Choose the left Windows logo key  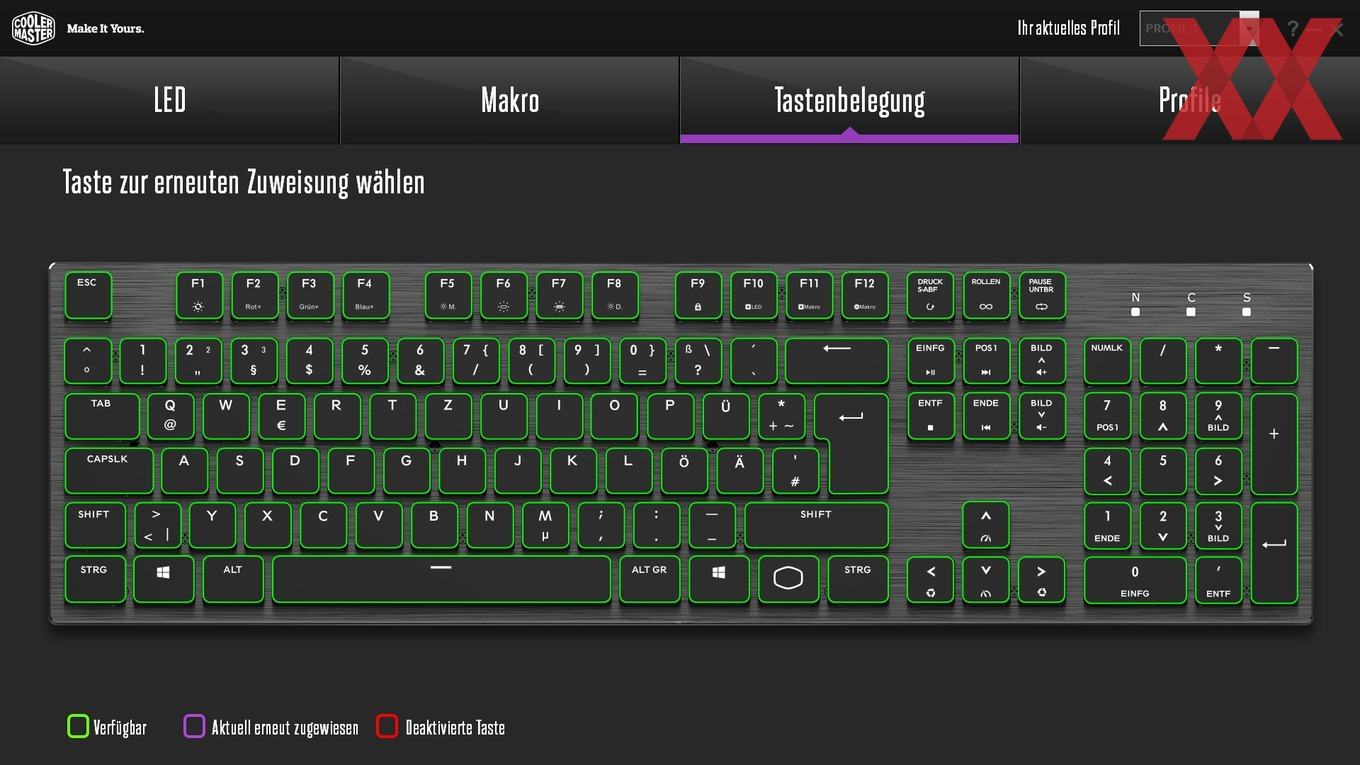coord(163,579)
